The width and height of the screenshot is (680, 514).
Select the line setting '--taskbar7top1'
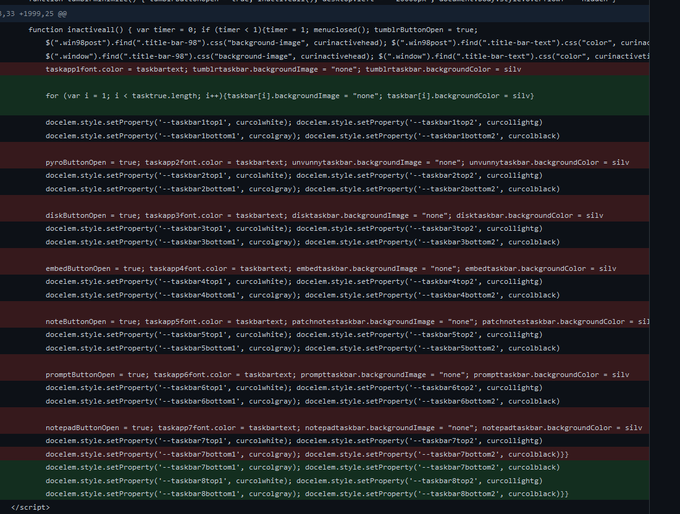click(324, 441)
